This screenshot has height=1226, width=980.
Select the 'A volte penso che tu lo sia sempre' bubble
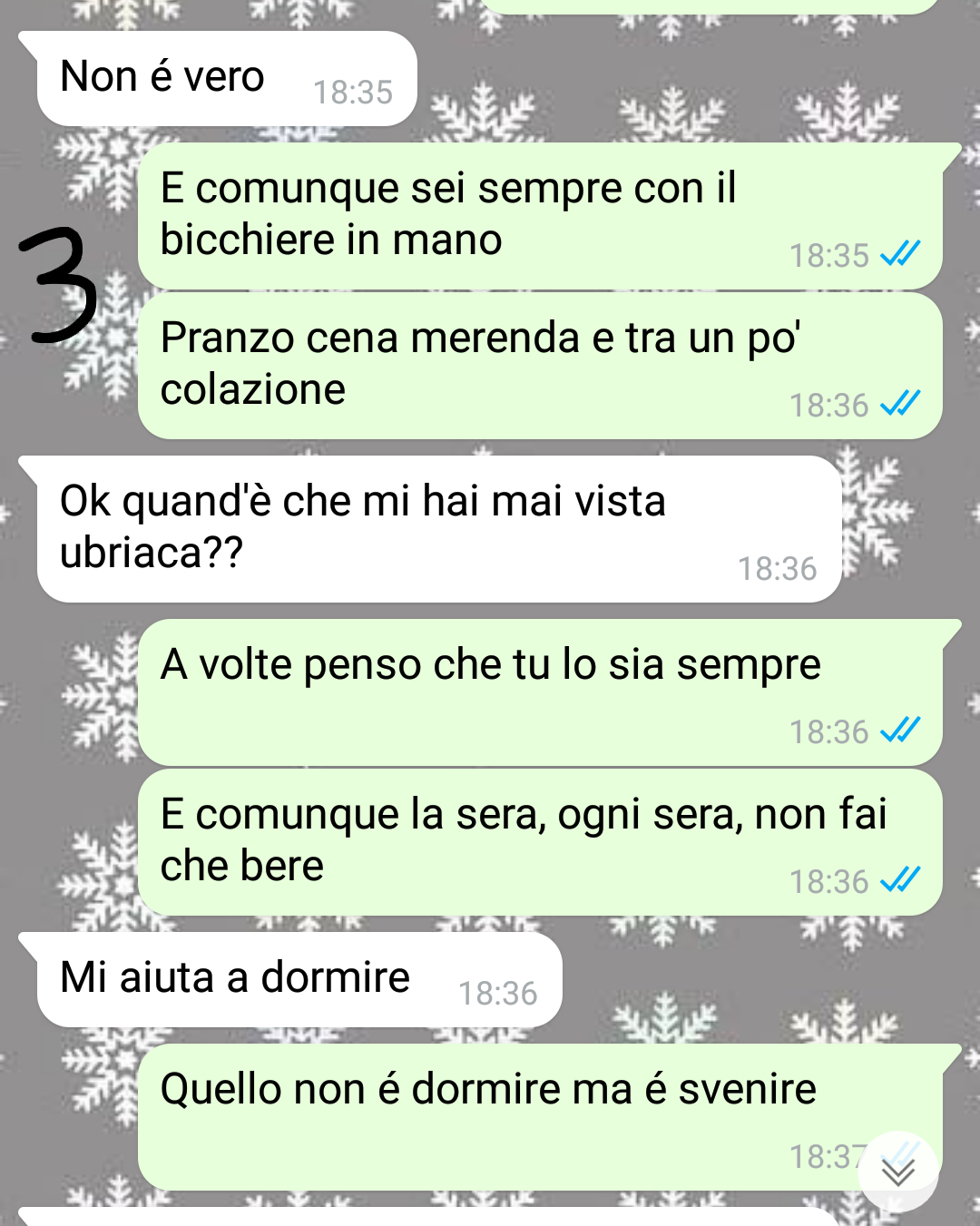[540, 692]
